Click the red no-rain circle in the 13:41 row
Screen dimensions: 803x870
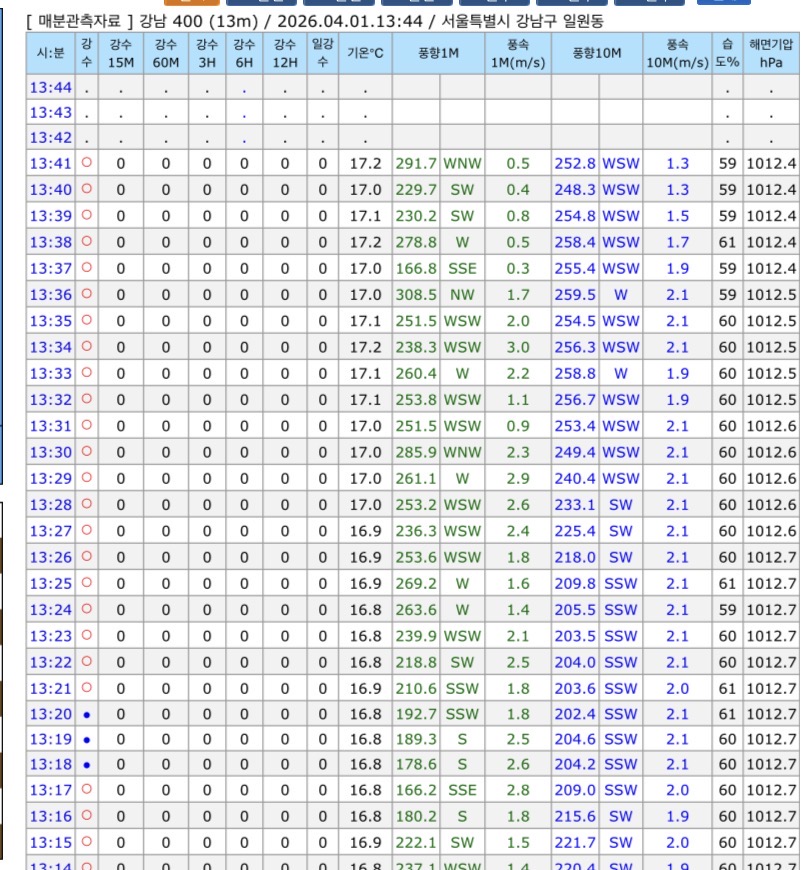click(x=87, y=163)
